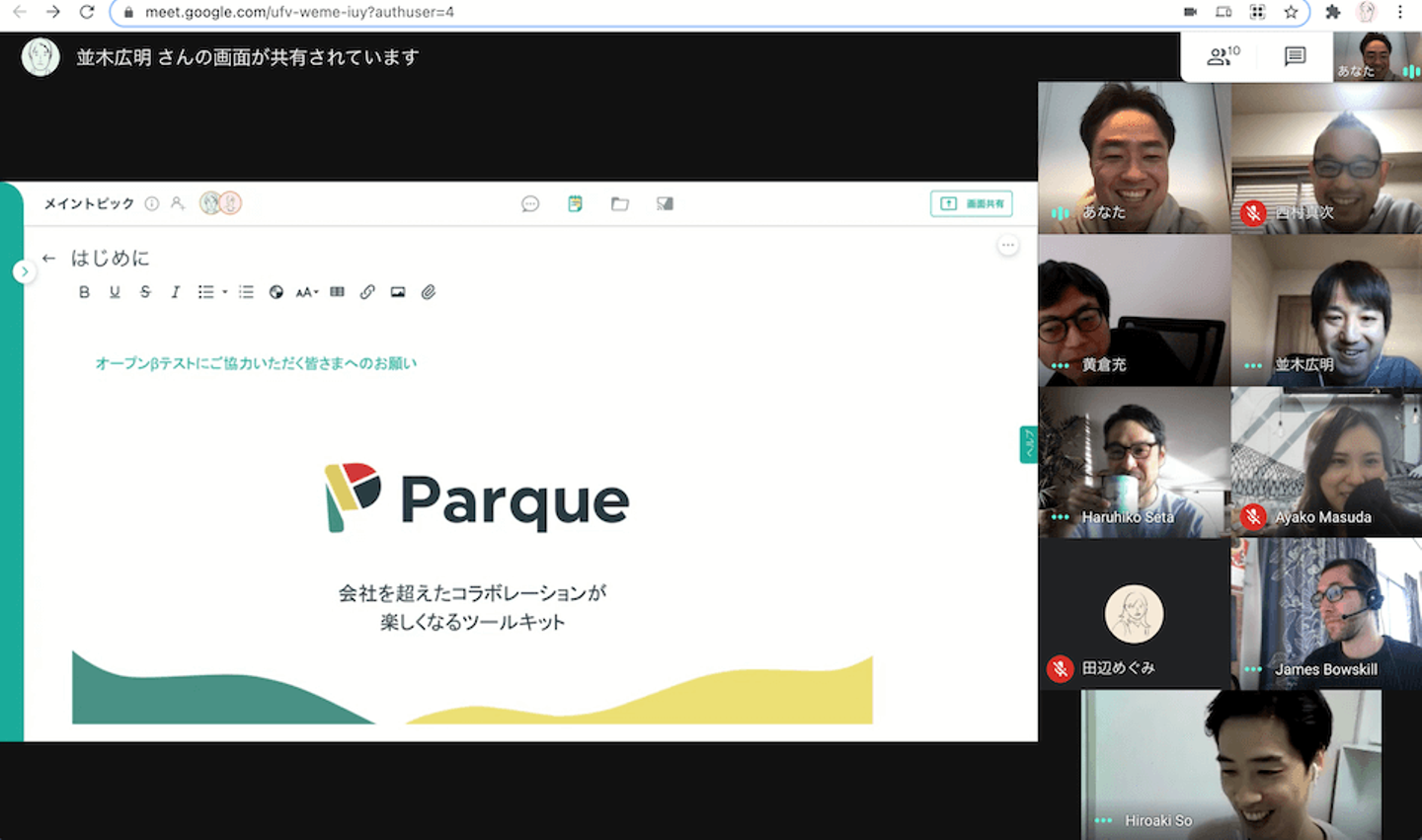Screen dimensions: 1422x840
Task: Click the presenter avatar beside the sharing notice
Action: (x=40, y=57)
